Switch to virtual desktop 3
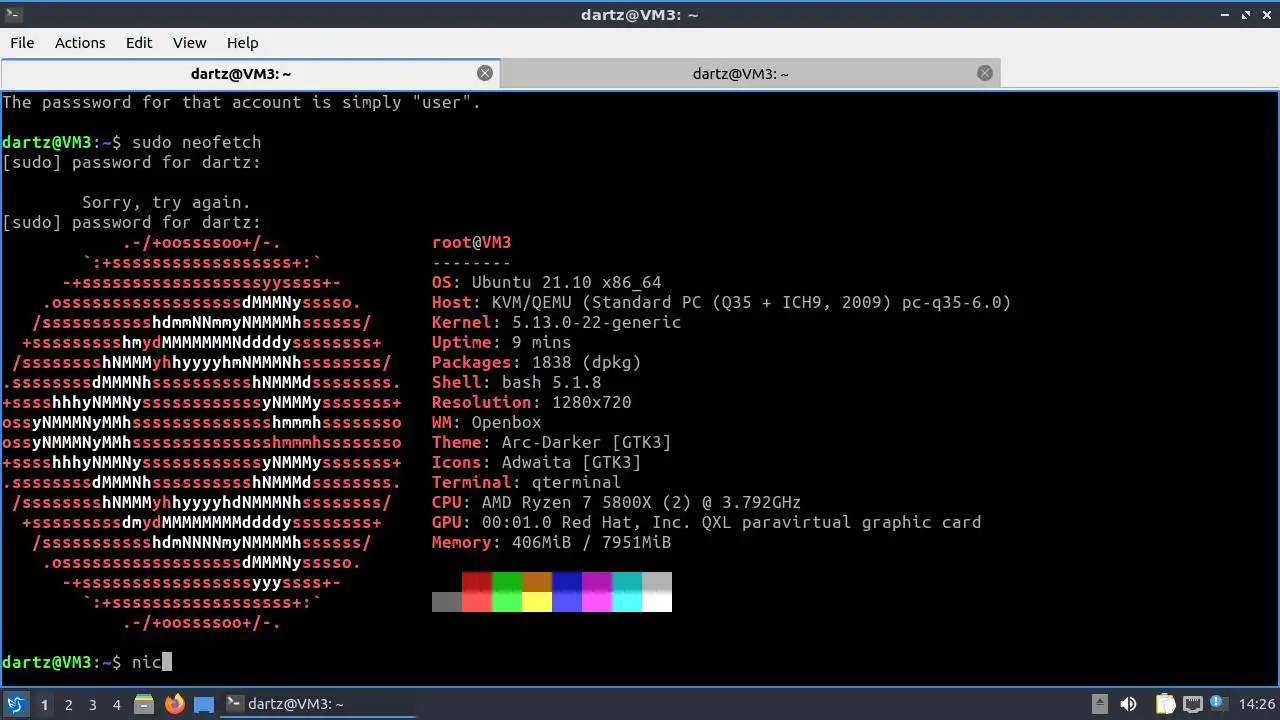This screenshot has height=720, width=1280. coord(92,704)
